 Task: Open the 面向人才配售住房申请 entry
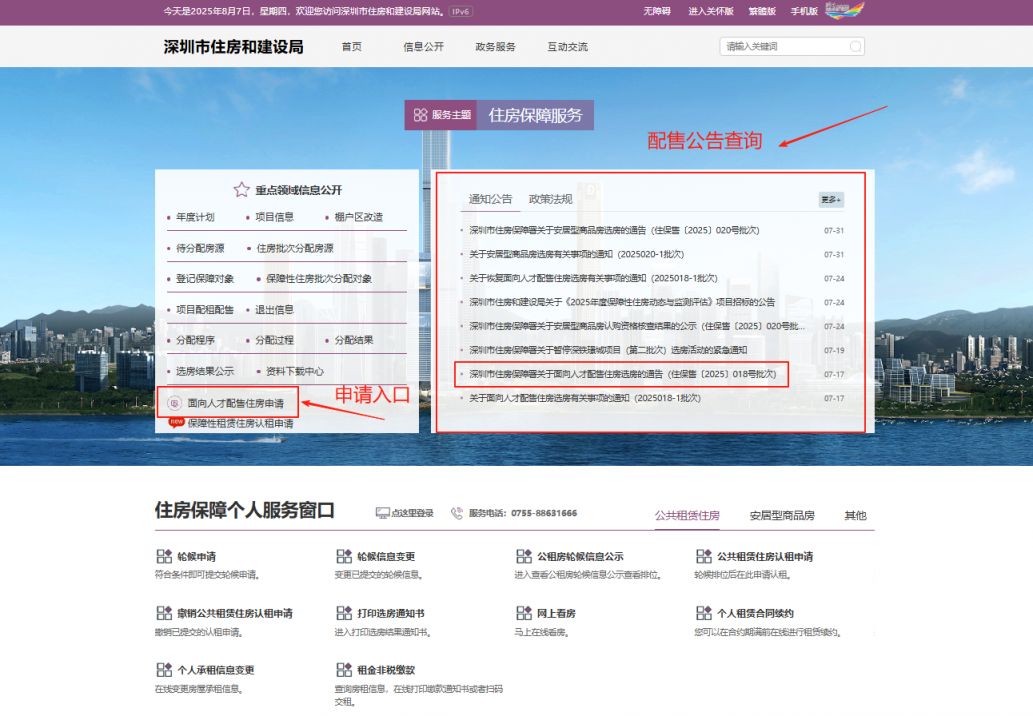[235, 402]
